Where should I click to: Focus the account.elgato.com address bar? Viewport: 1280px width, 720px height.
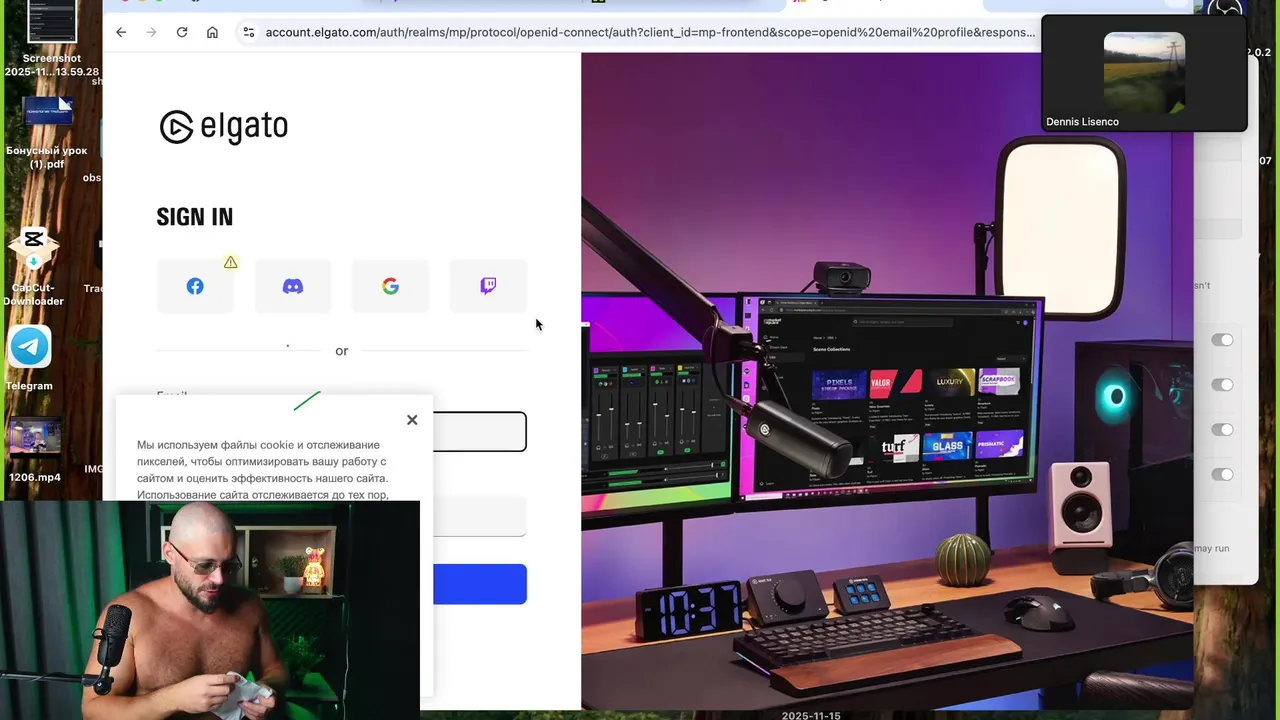click(x=650, y=32)
